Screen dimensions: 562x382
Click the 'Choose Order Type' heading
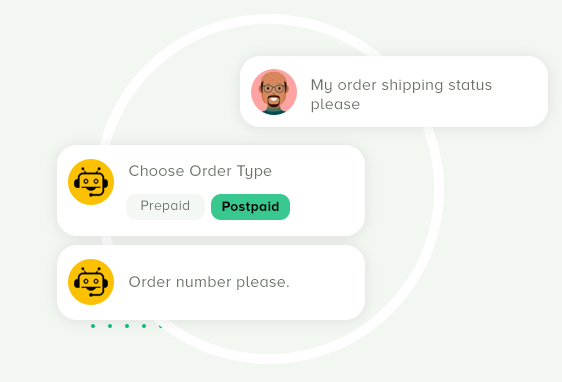[x=200, y=171]
